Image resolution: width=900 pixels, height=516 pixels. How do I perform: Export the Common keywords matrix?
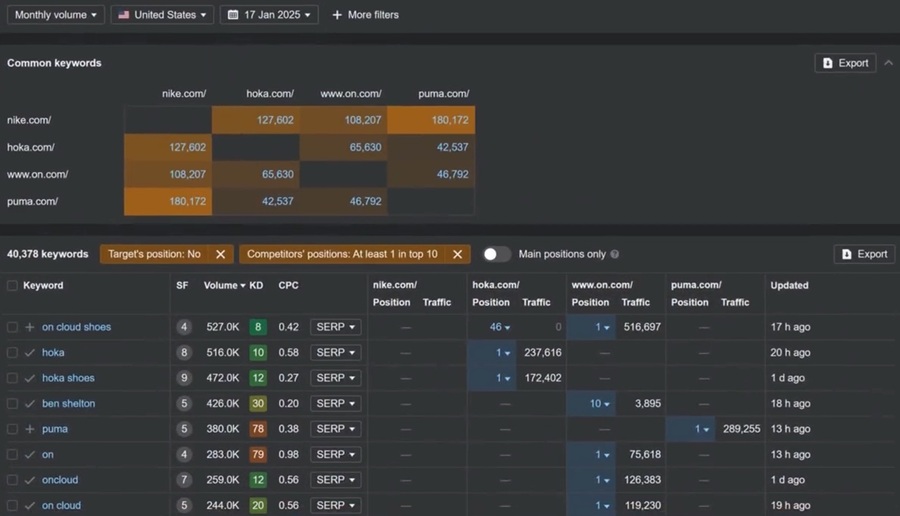(845, 63)
